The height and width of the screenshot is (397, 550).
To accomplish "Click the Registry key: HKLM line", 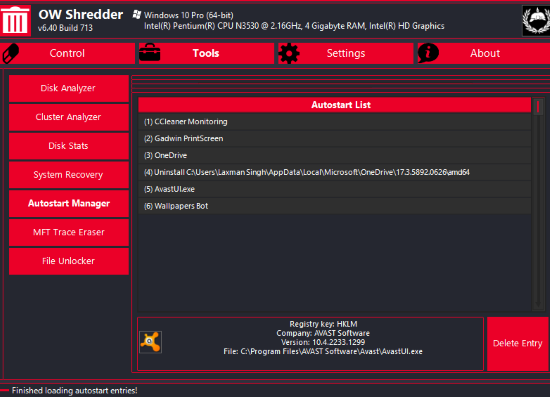I will click(323, 324).
